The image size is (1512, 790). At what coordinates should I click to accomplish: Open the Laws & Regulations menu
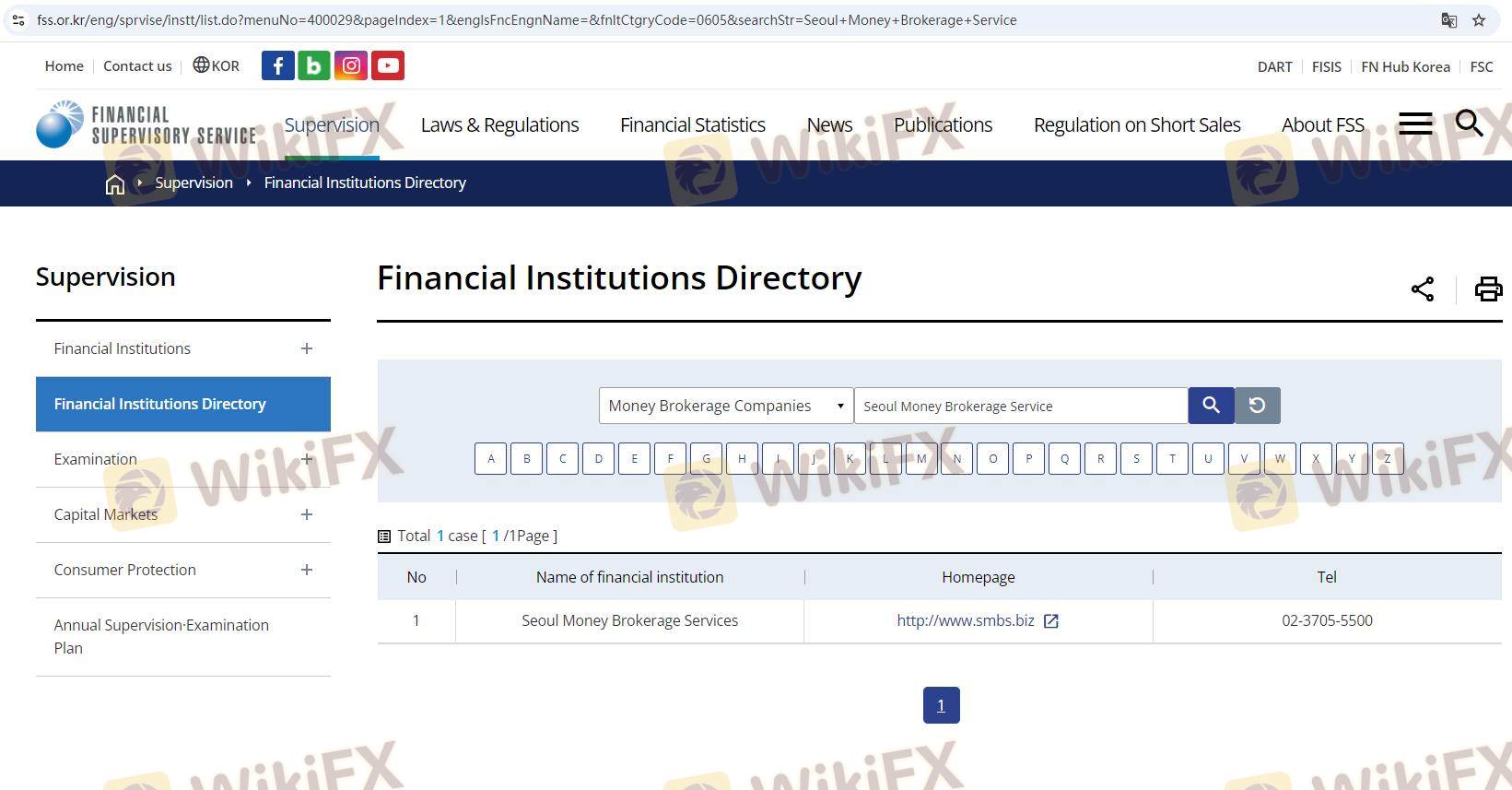(499, 124)
